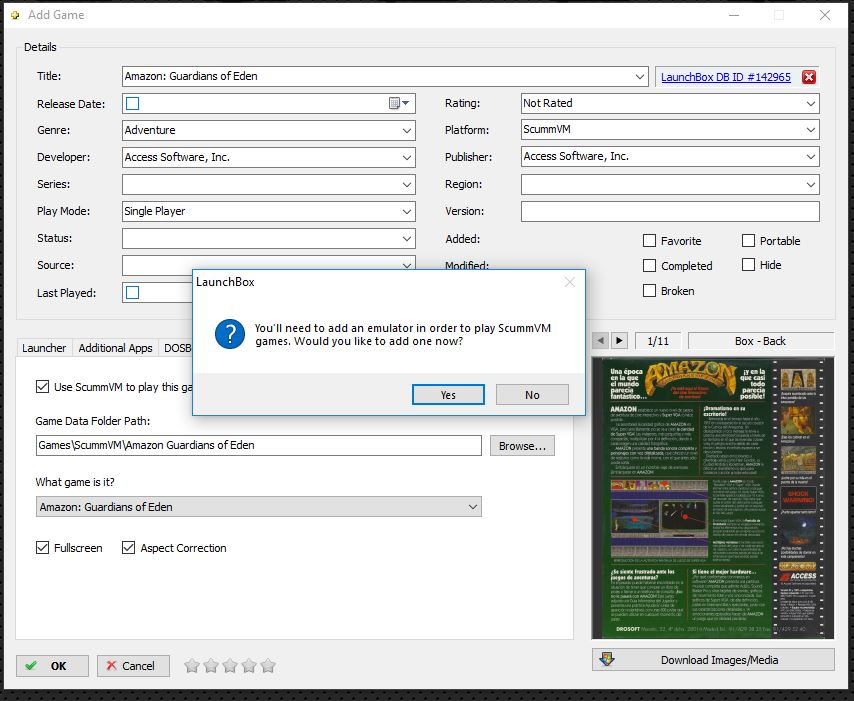Rate the game one star
Image resolution: width=854 pixels, height=701 pixels.
coord(192,666)
